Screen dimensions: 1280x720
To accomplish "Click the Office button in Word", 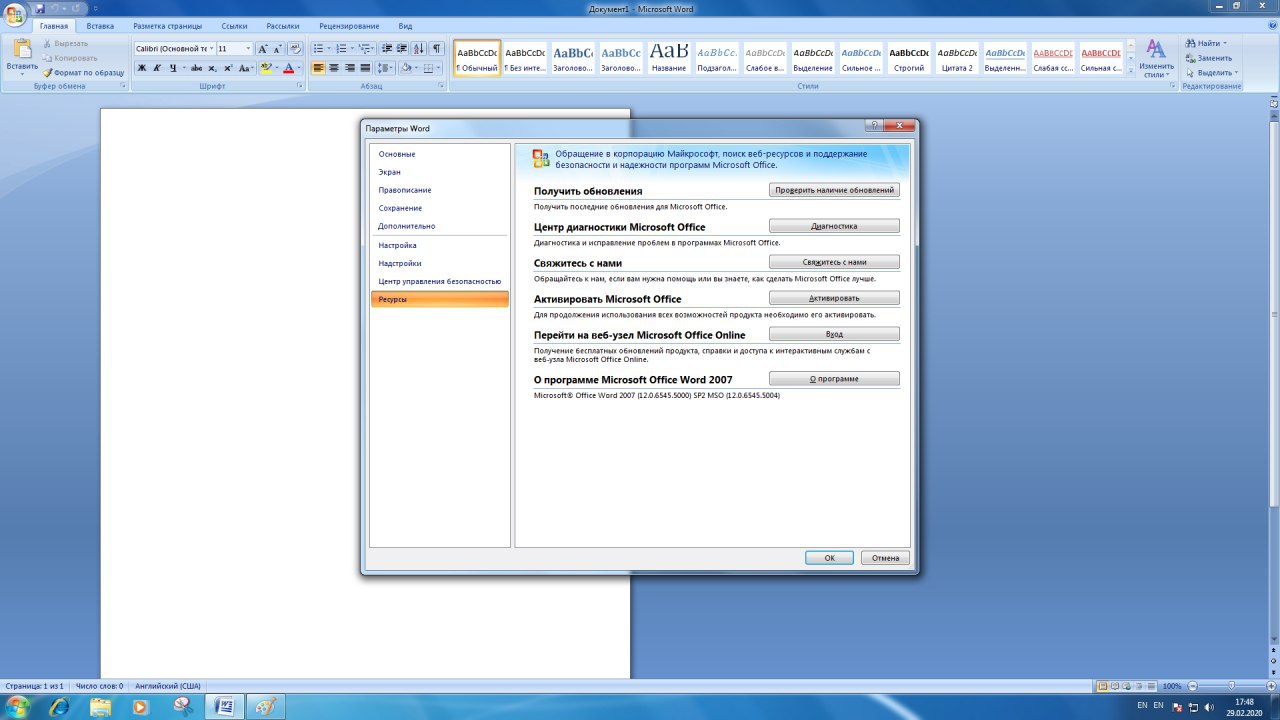I will coord(15,14).
